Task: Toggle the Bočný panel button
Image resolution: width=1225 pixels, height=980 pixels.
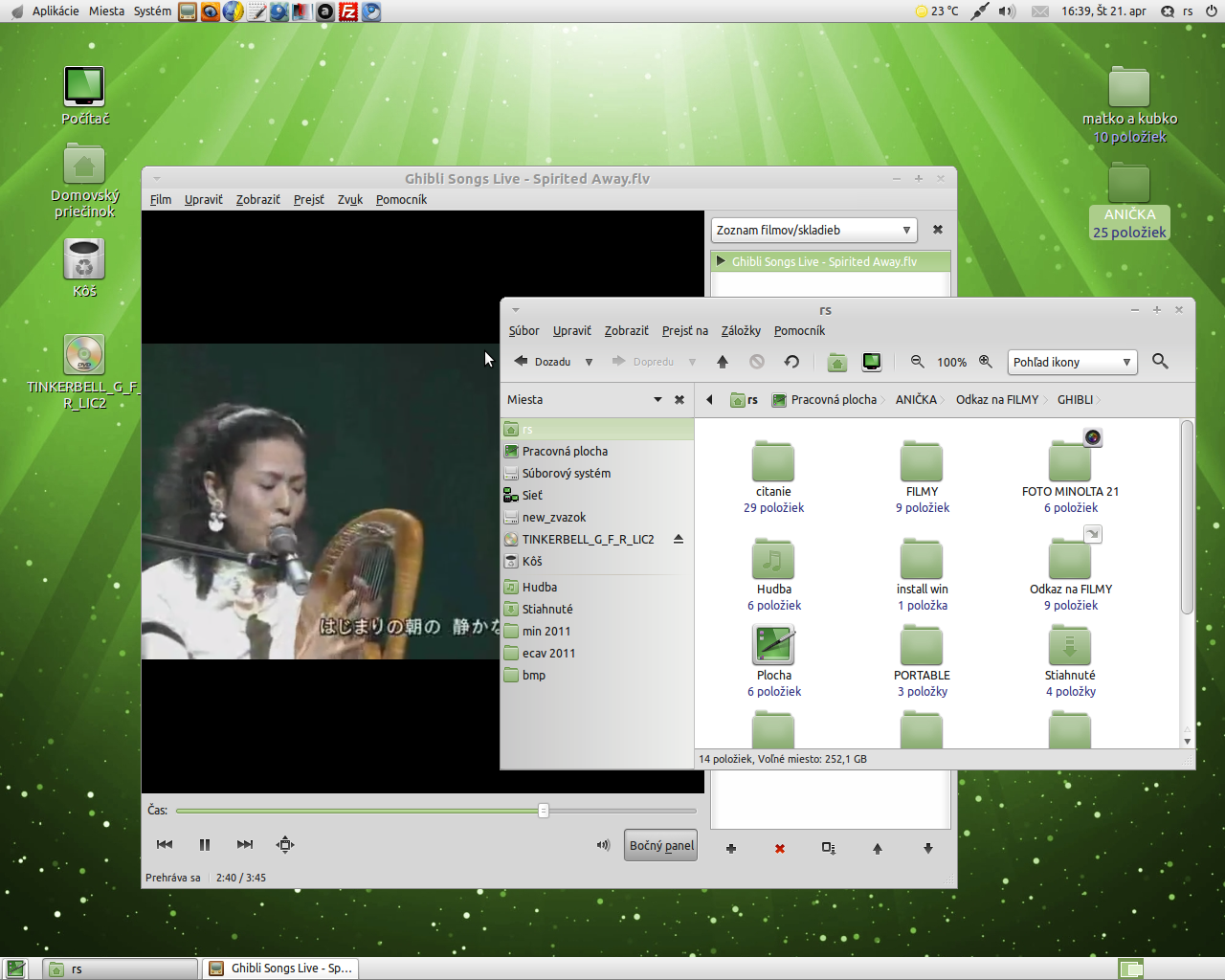Action: pyautogui.click(x=661, y=845)
